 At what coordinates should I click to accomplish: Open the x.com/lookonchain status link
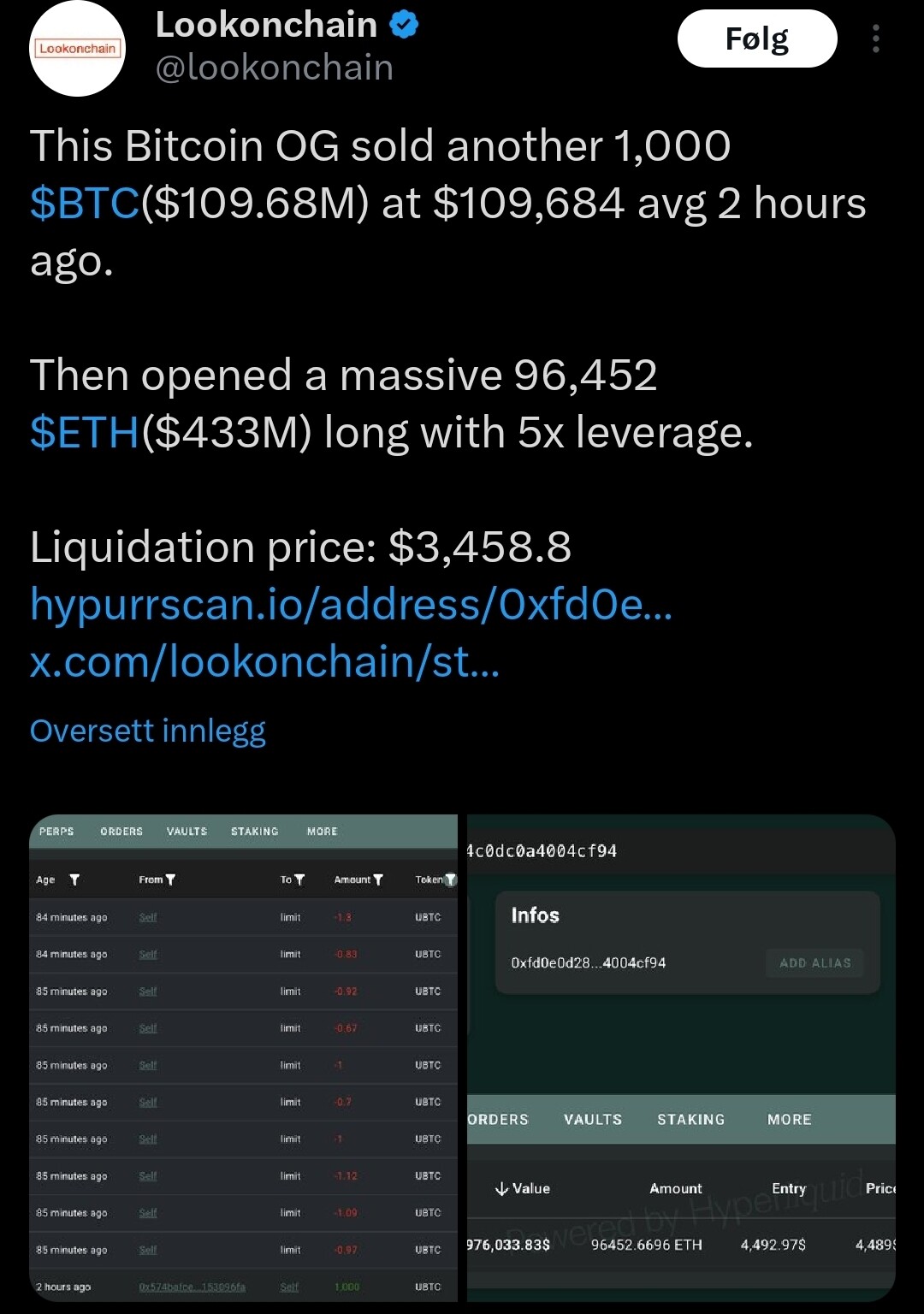click(x=264, y=661)
